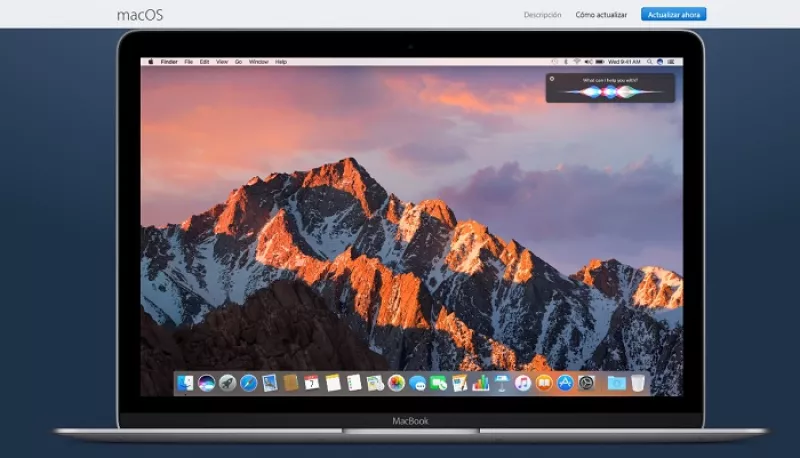
Task: Open Reminders list icon in Dock
Action: [354, 383]
